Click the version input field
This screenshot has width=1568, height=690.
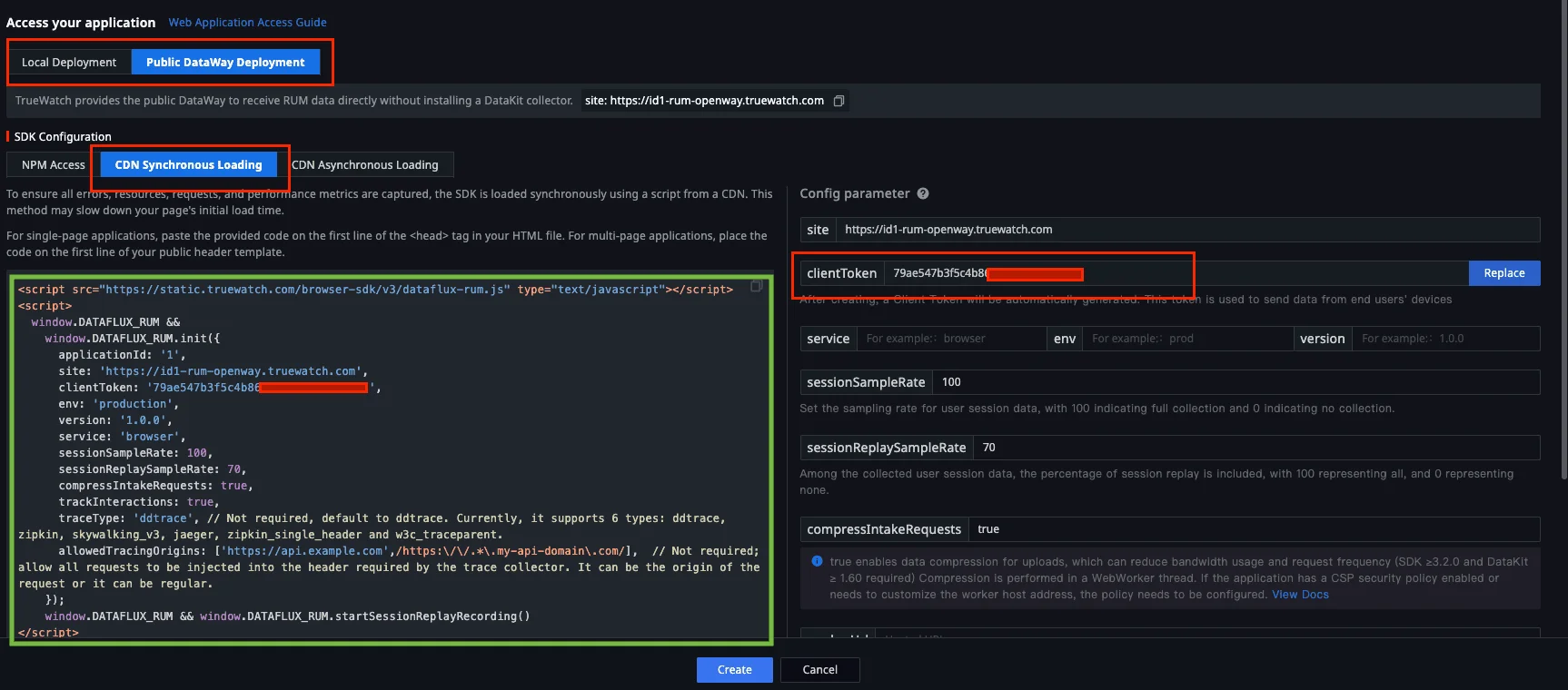pyautogui.click(x=1444, y=339)
